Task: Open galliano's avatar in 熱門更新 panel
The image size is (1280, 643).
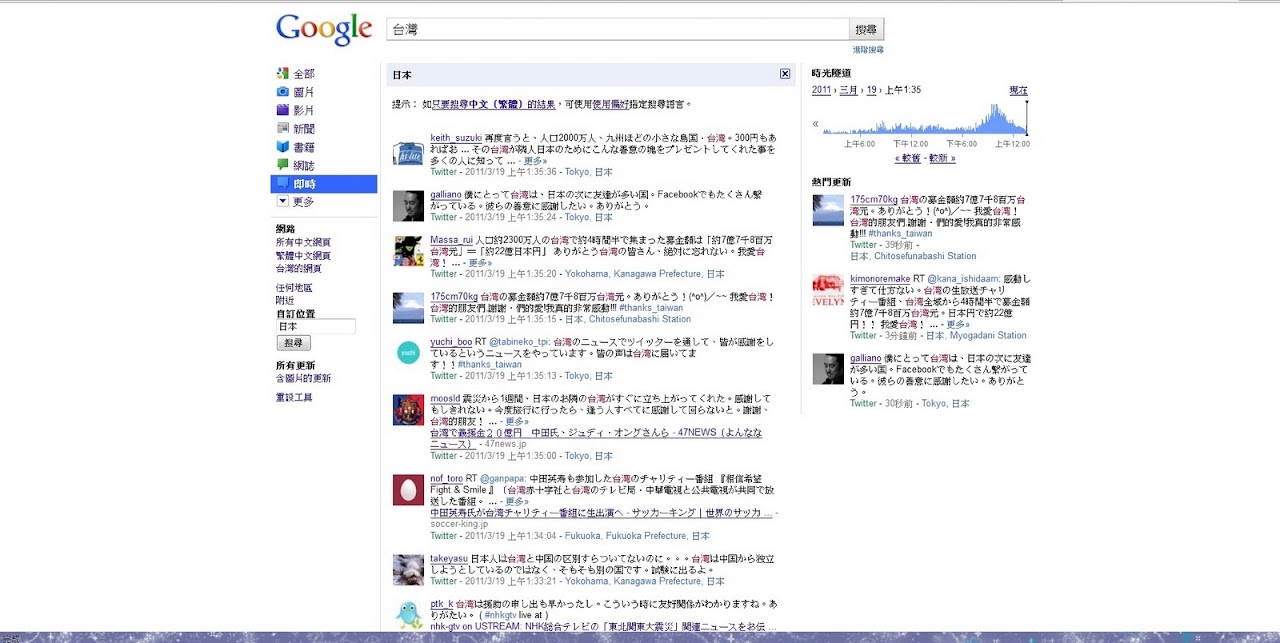Action: point(828,369)
